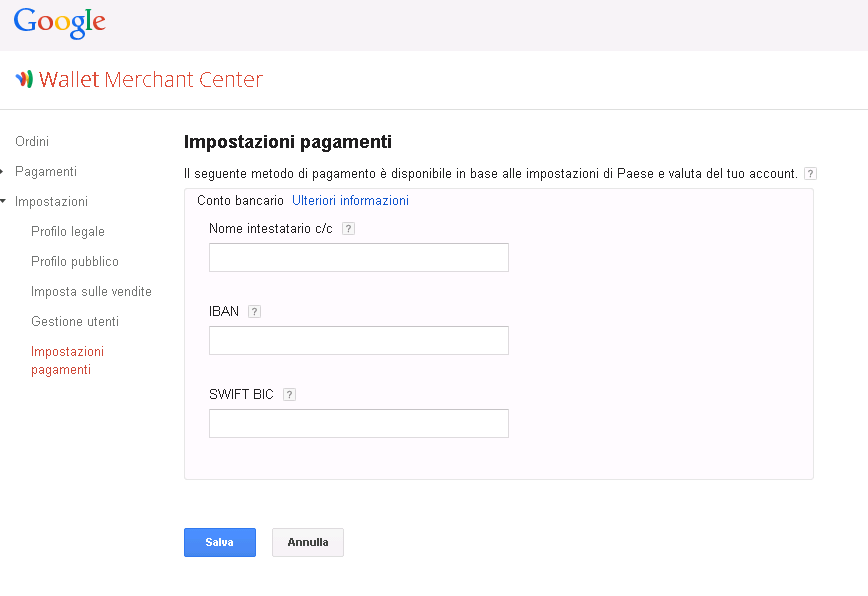The width and height of the screenshot is (868, 596).
Task: Follow the Ulteriori informazioni link
Action: (350, 200)
